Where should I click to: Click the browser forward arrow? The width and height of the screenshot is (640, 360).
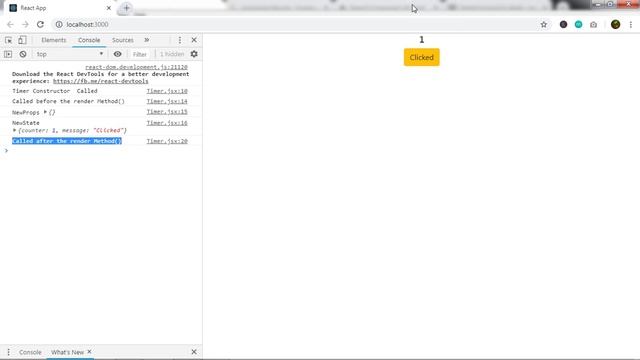25,24
